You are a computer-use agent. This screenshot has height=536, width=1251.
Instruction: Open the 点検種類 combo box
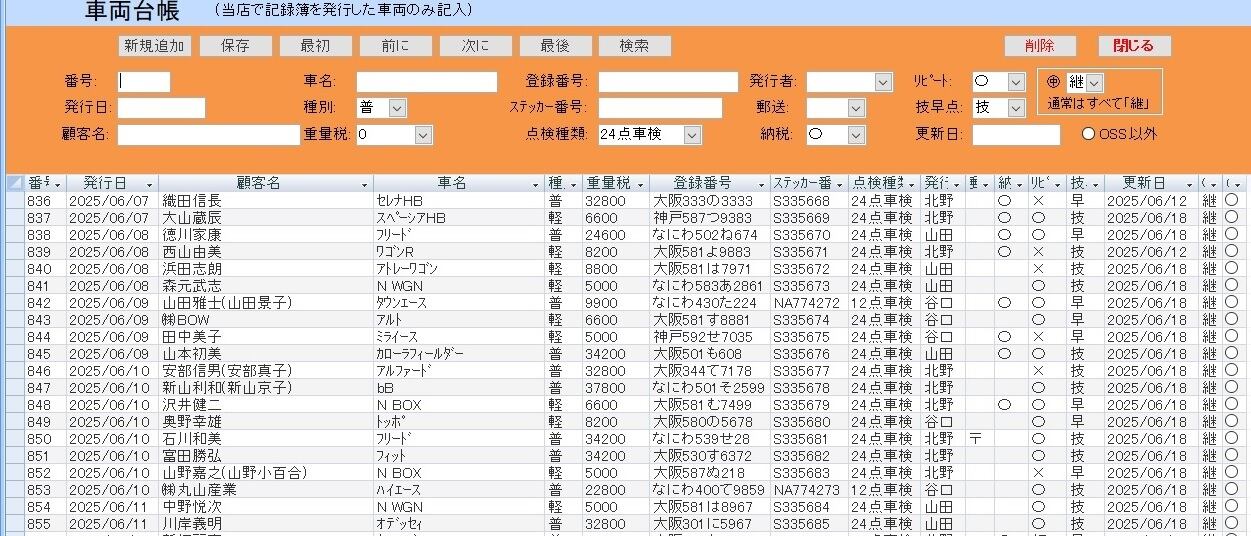point(692,134)
